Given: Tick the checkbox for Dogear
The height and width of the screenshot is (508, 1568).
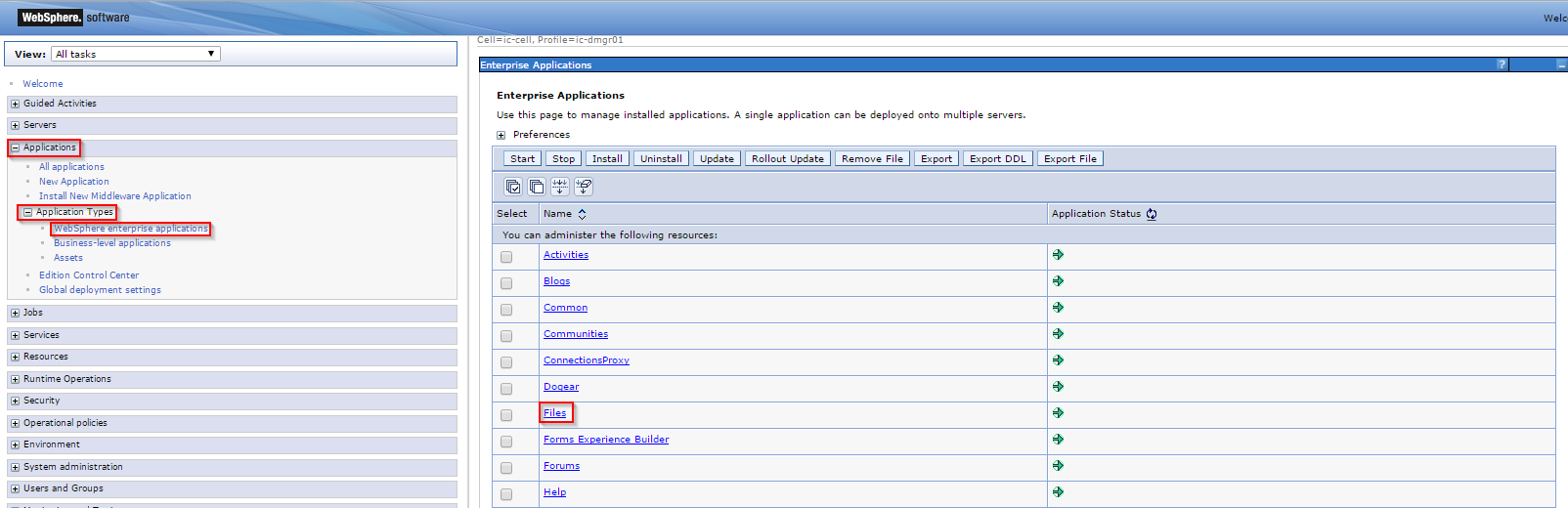Looking at the screenshot, I should click(506, 389).
